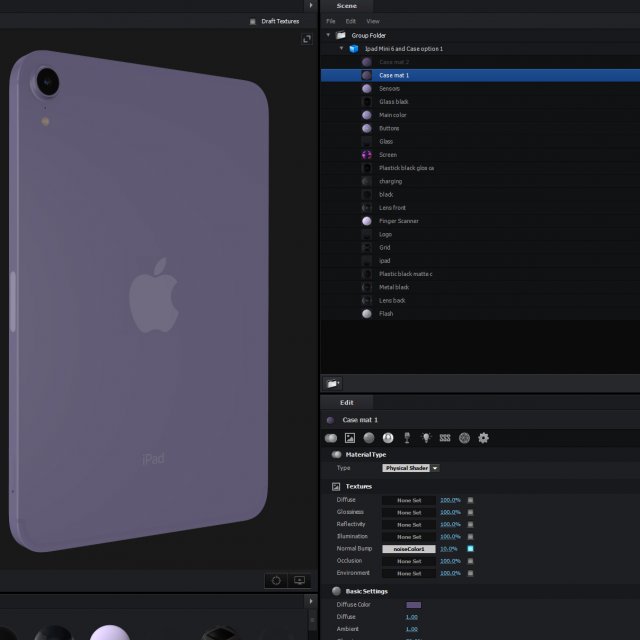Click the Lens front material icon
Viewport: 640px width, 640px height.
click(x=367, y=208)
